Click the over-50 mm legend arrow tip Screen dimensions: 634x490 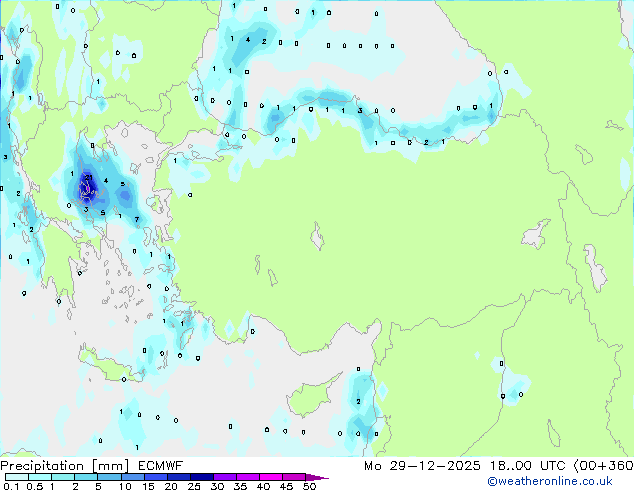click(317, 477)
